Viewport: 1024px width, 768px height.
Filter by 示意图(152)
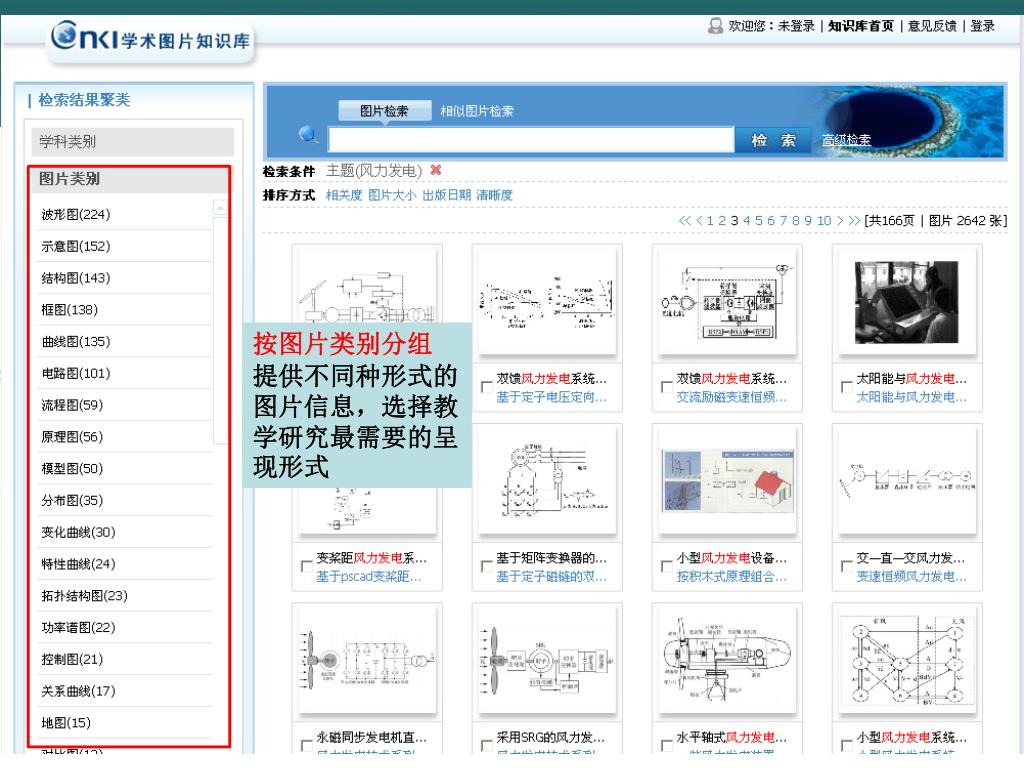(76, 247)
